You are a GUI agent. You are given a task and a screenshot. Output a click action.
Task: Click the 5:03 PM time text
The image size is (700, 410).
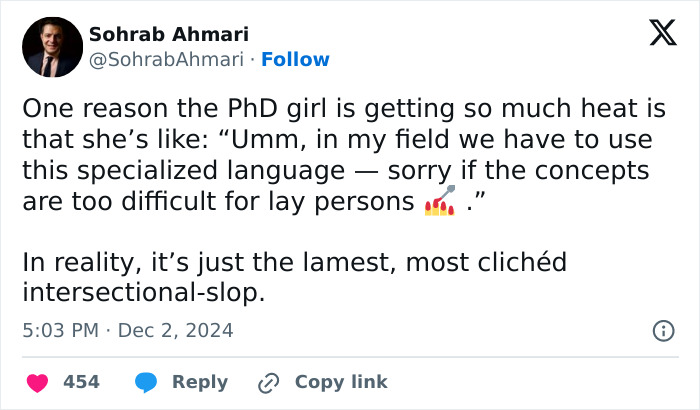(60, 330)
